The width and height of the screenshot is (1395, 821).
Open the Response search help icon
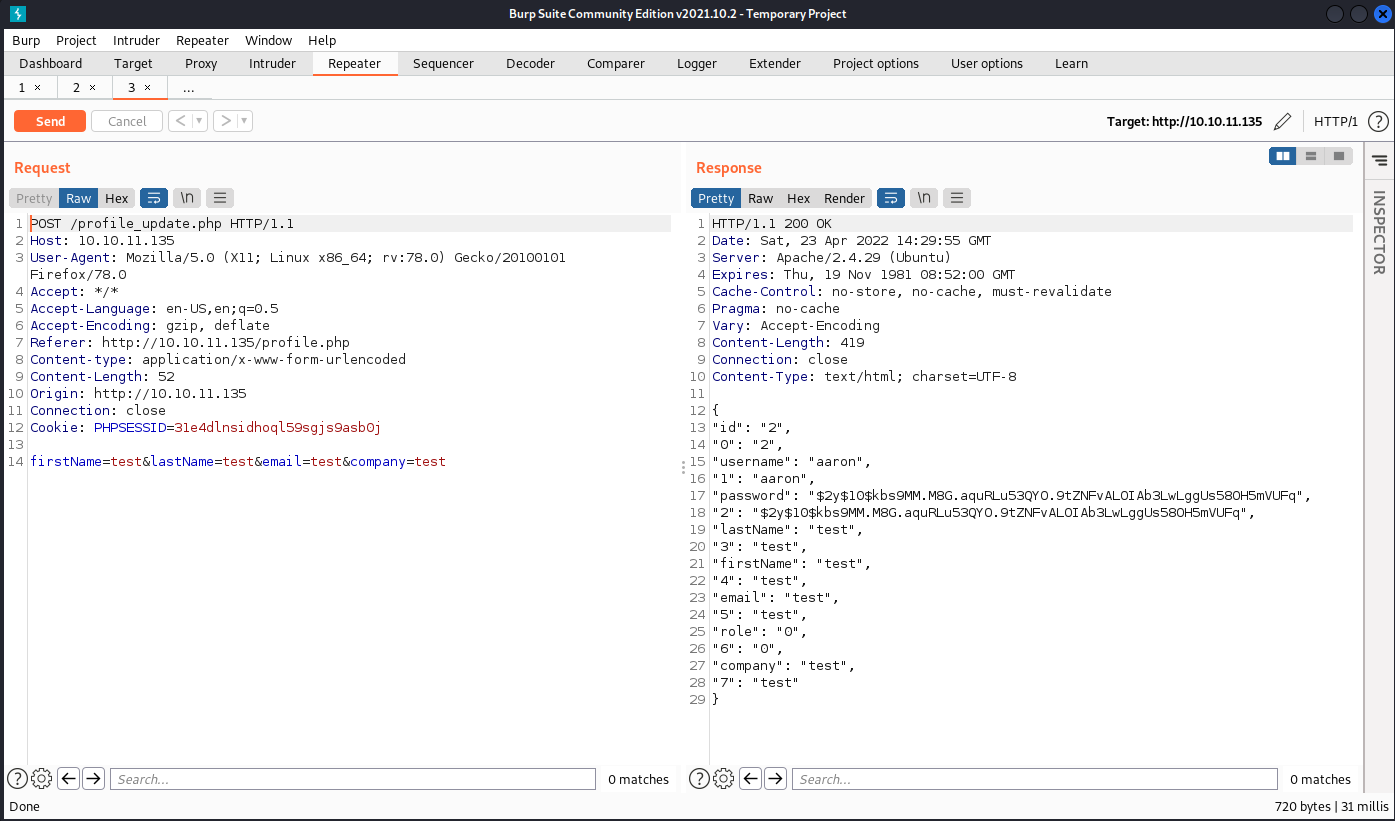[x=700, y=779]
